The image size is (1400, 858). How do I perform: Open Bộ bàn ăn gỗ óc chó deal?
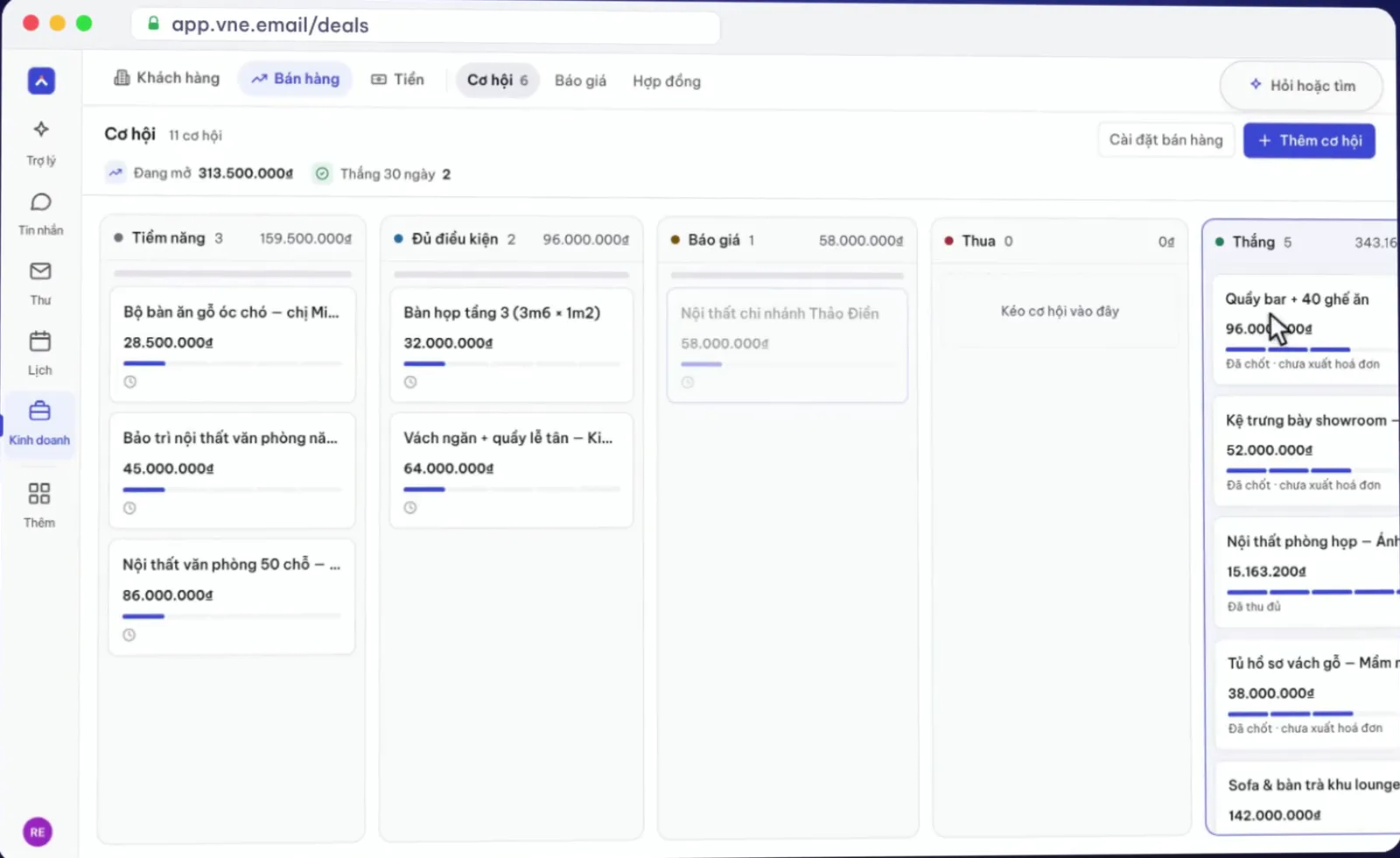(x=232, y=344)
